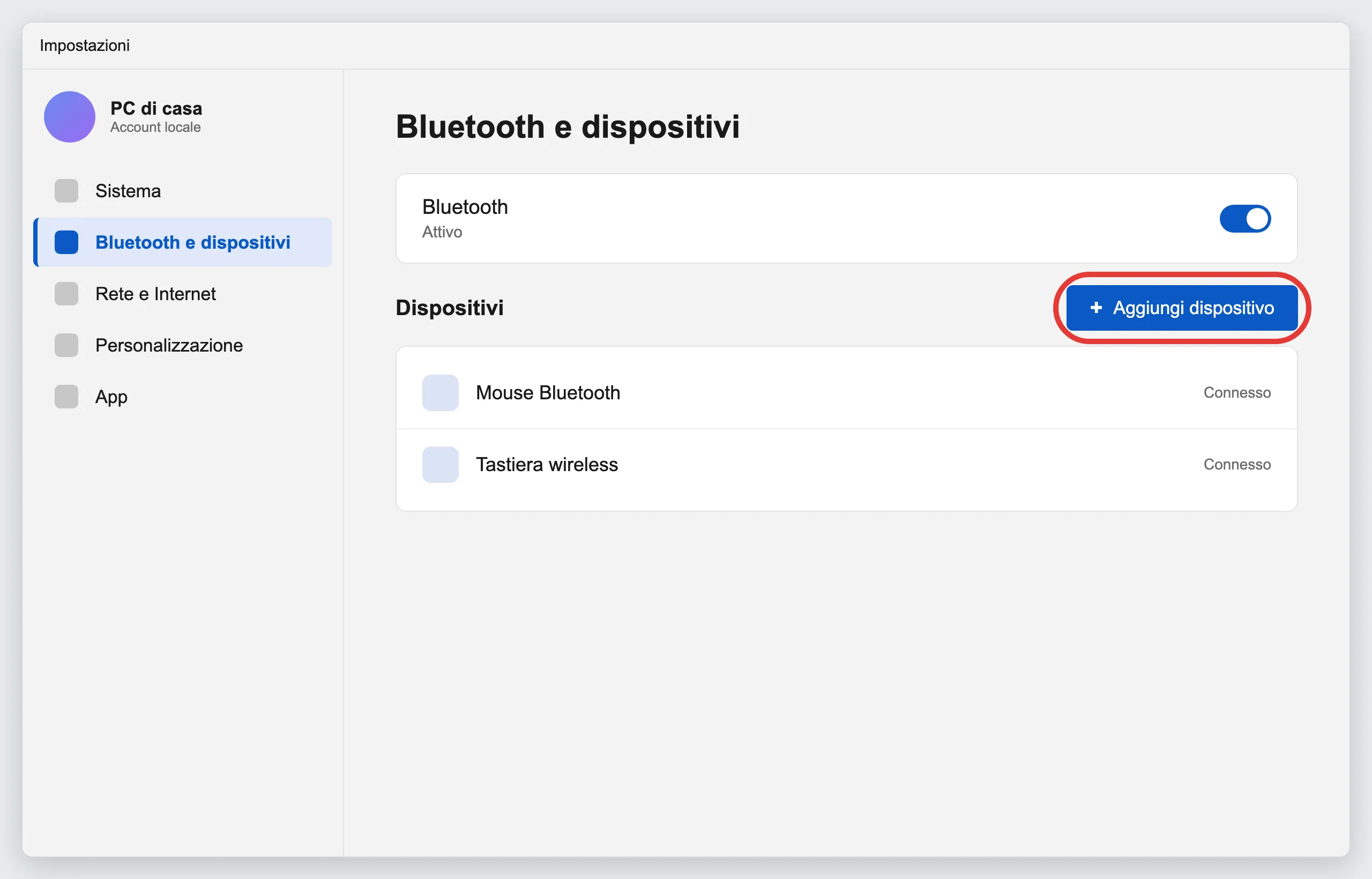The image size is (1372, 879).
Task: Click the Bluetooth e dispositivi page heading
Action: [568, 126]
